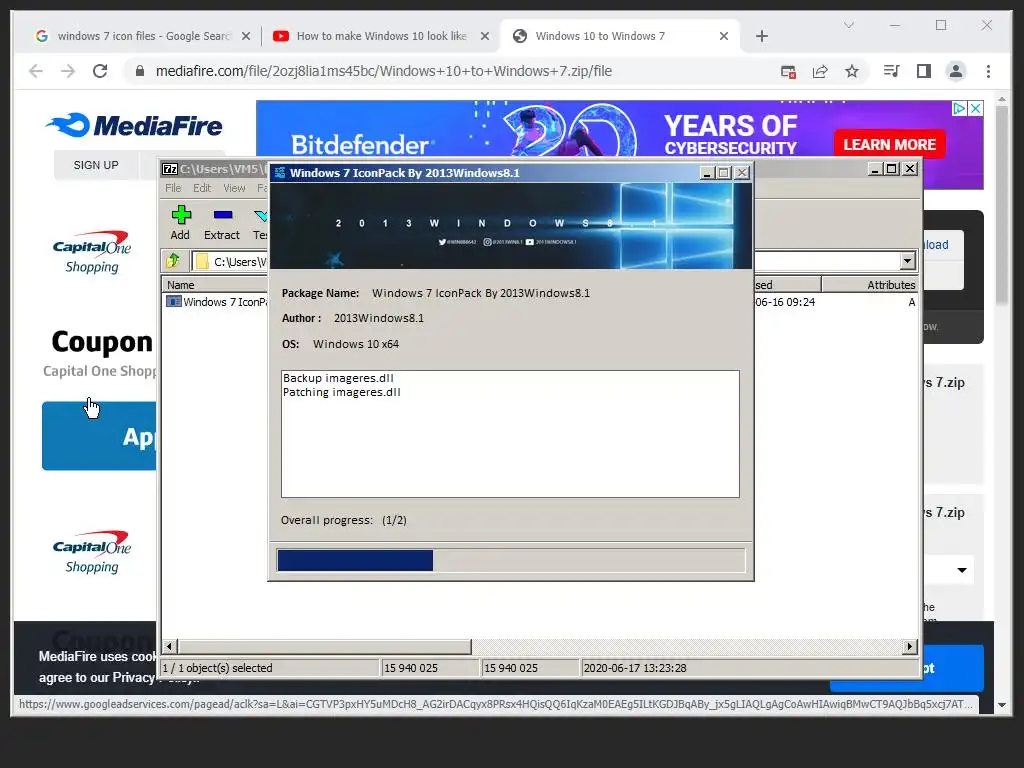Expand 7-Zip path dropdown
The width and height of the screenshot is (1024, 768).
pos(907,261)
